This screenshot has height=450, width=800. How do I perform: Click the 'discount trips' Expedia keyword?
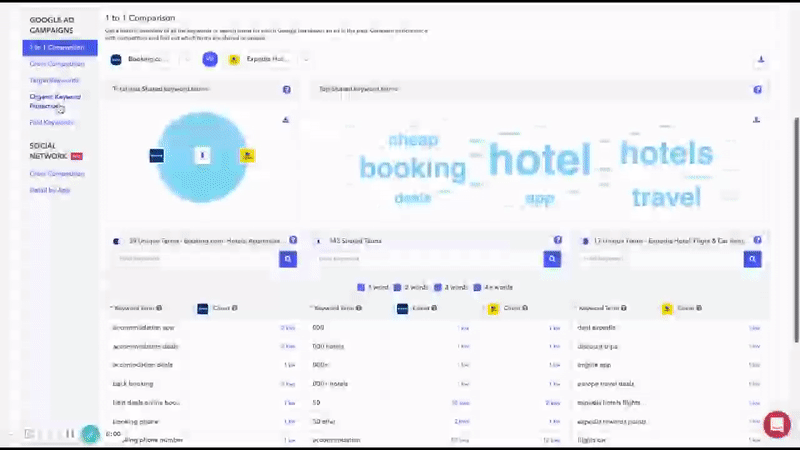click(597, 346)
